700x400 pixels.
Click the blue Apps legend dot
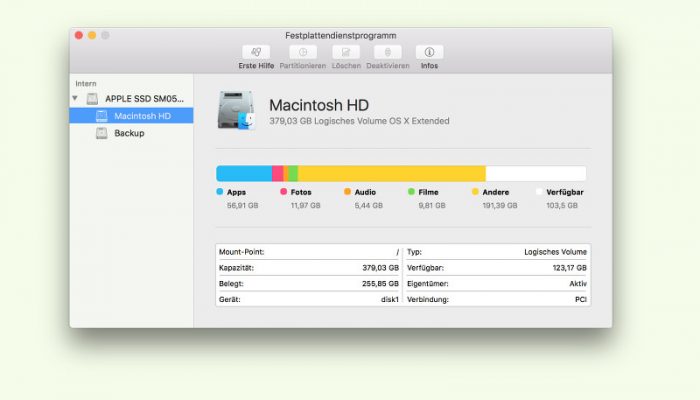[220, 192]
